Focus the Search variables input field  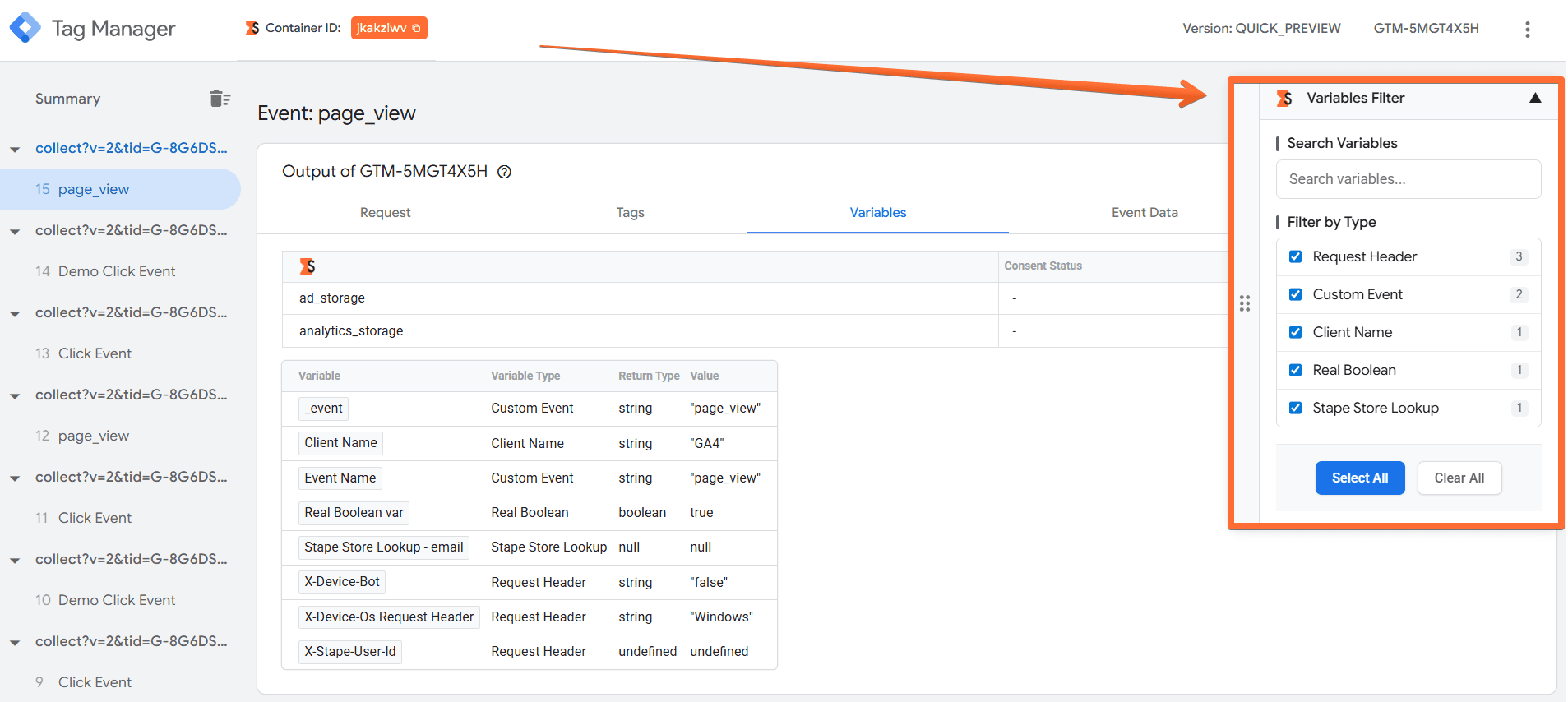[1408, 179]
